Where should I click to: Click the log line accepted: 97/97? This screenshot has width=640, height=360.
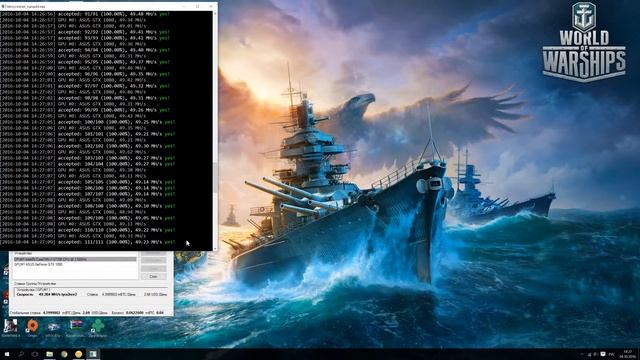(85, 86)
